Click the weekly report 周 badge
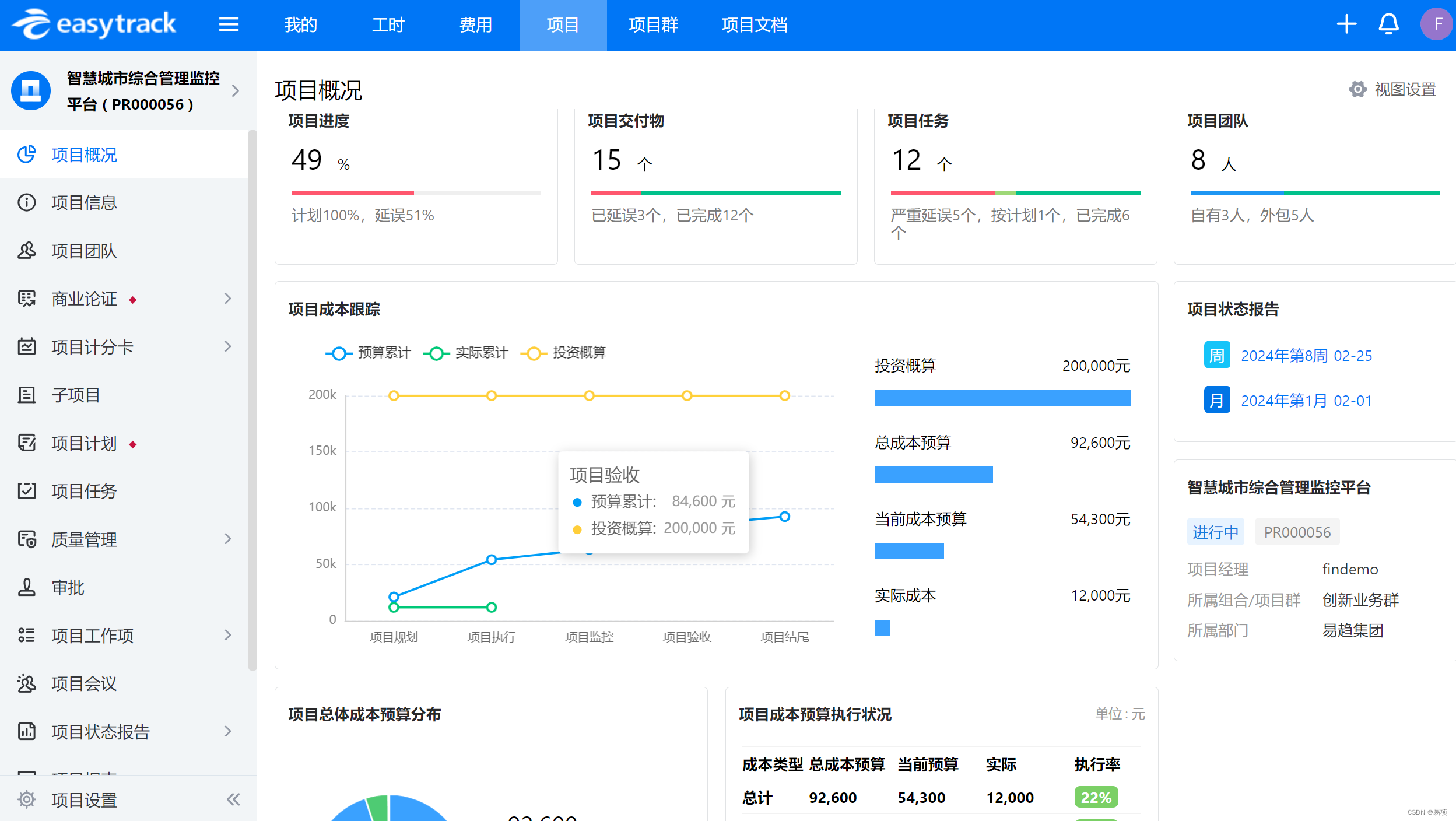This screenshot has height=821, width=1456. (x=1217, y=355)
